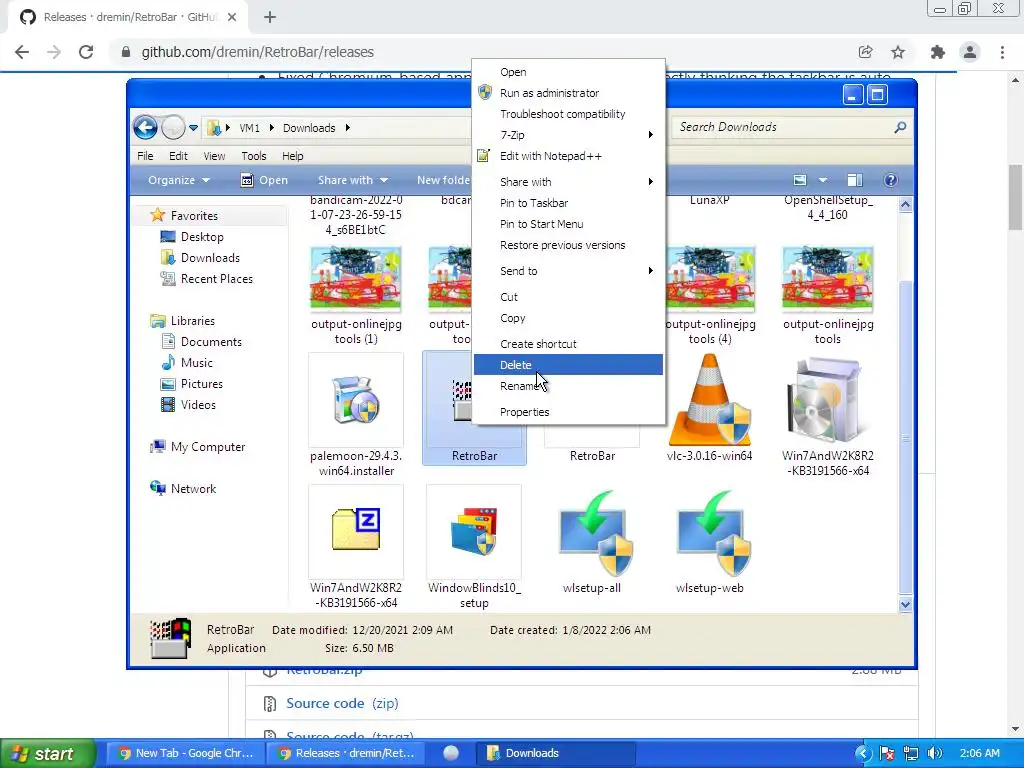
Task: Choose Create shortcut in context menu
Action: point(568,344)
